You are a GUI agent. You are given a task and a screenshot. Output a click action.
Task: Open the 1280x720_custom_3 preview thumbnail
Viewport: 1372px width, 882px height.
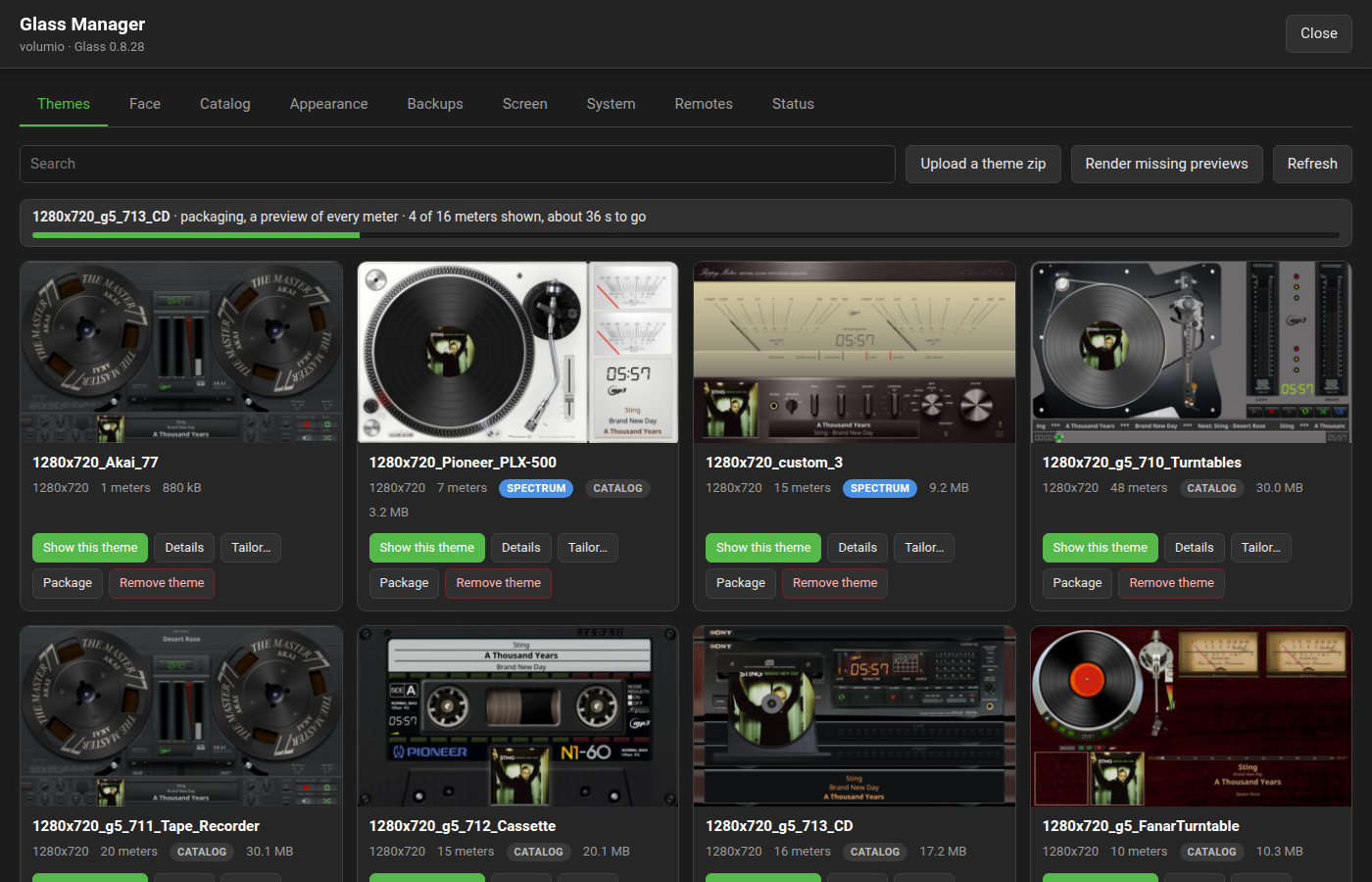(855, 352)
